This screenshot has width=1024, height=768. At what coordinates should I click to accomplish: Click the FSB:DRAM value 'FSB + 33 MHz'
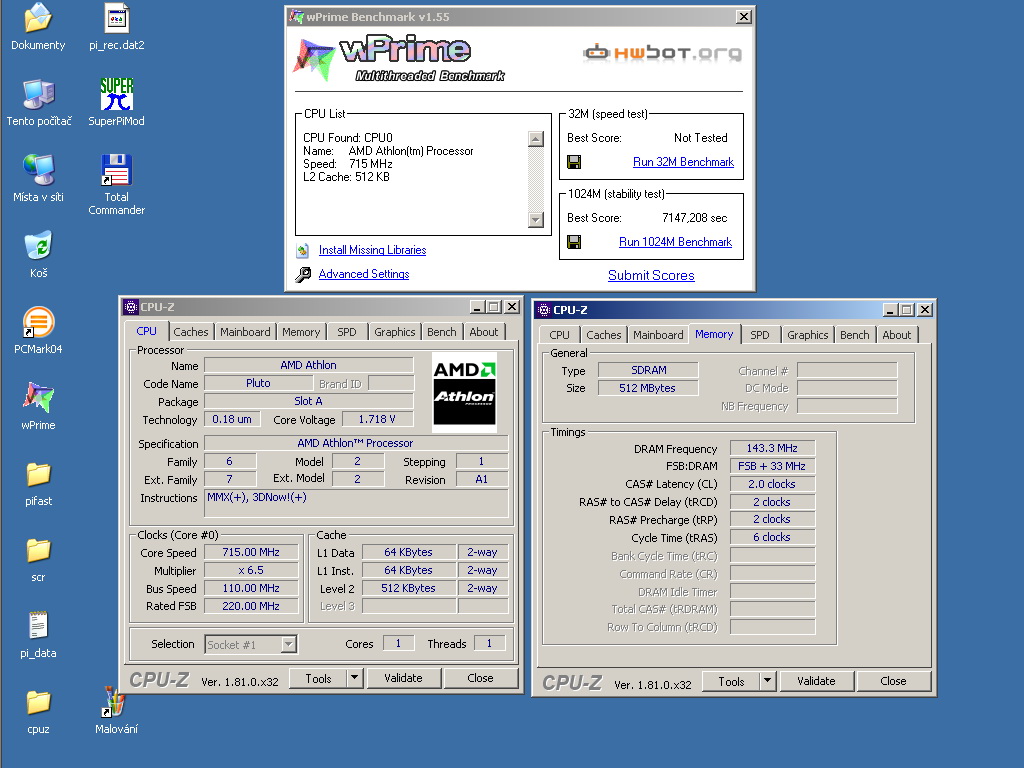[x=772, y=466]
